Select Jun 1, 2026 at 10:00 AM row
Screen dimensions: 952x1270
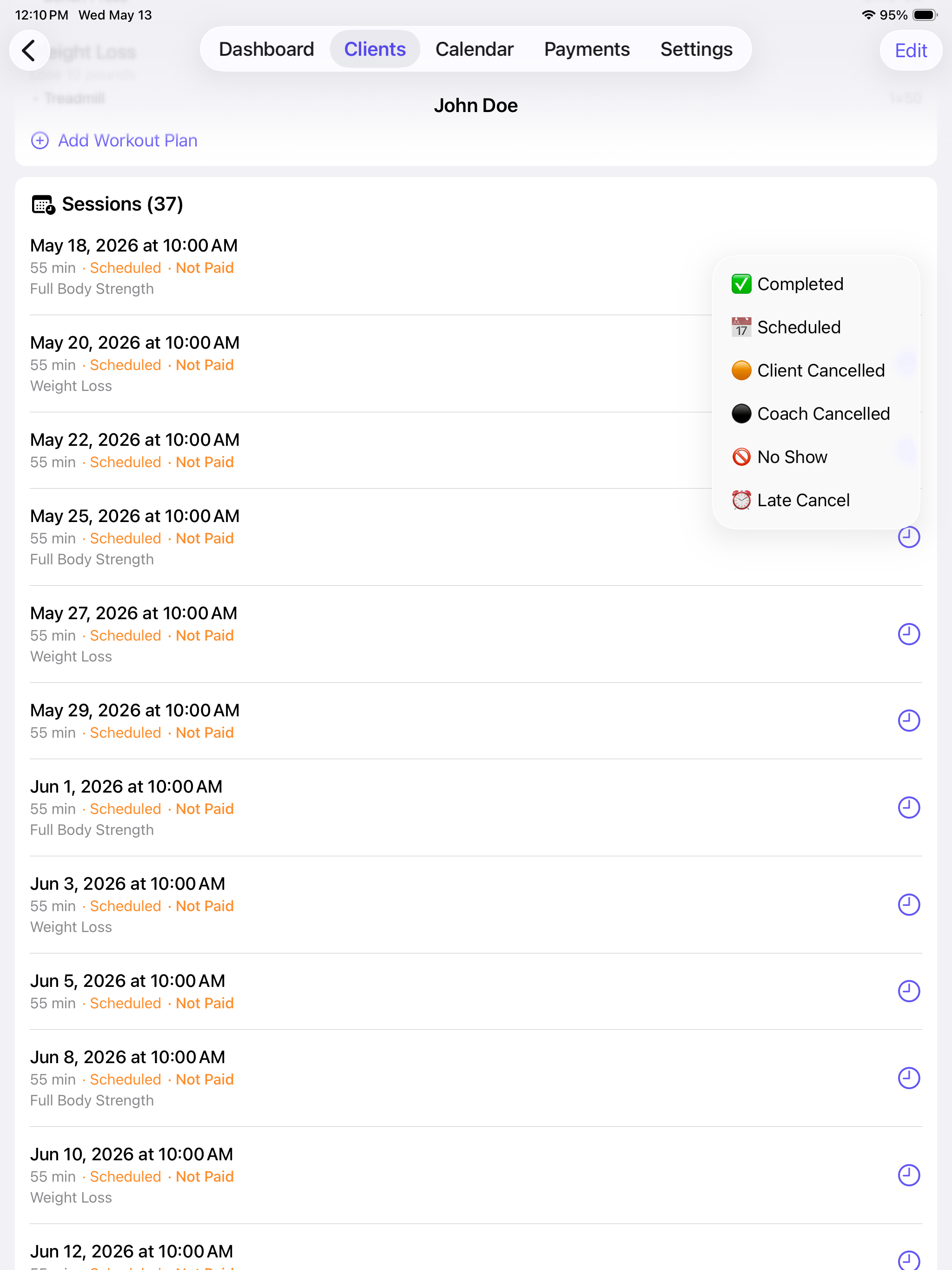476,808
